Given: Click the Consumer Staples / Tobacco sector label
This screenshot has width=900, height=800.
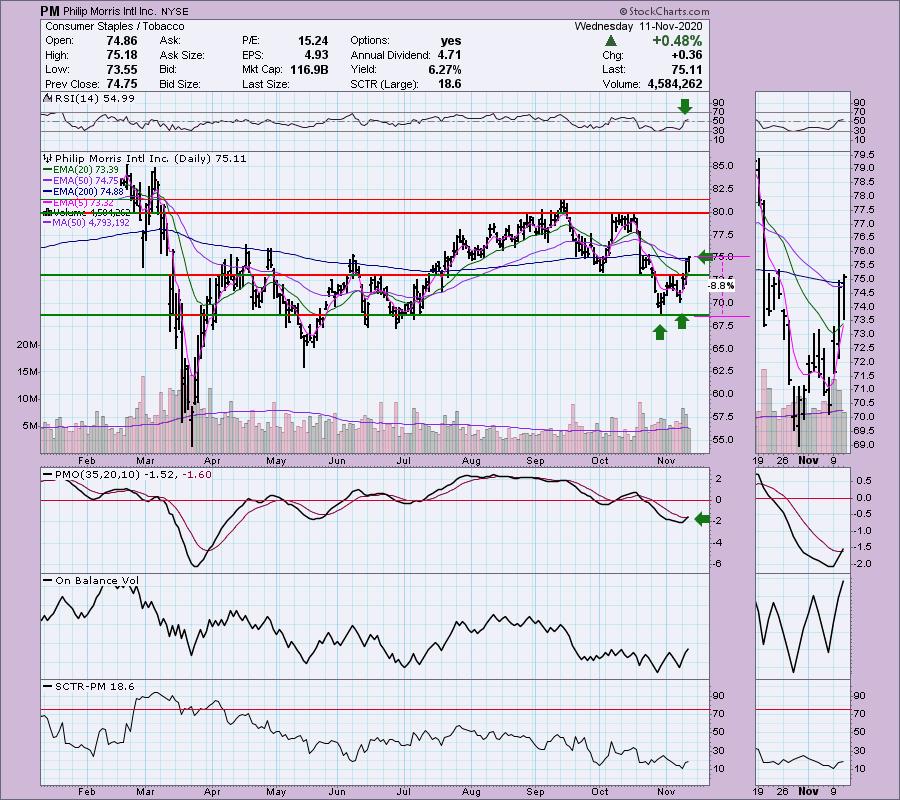Looking at the screenshot, I should click(x=115, y=26).
